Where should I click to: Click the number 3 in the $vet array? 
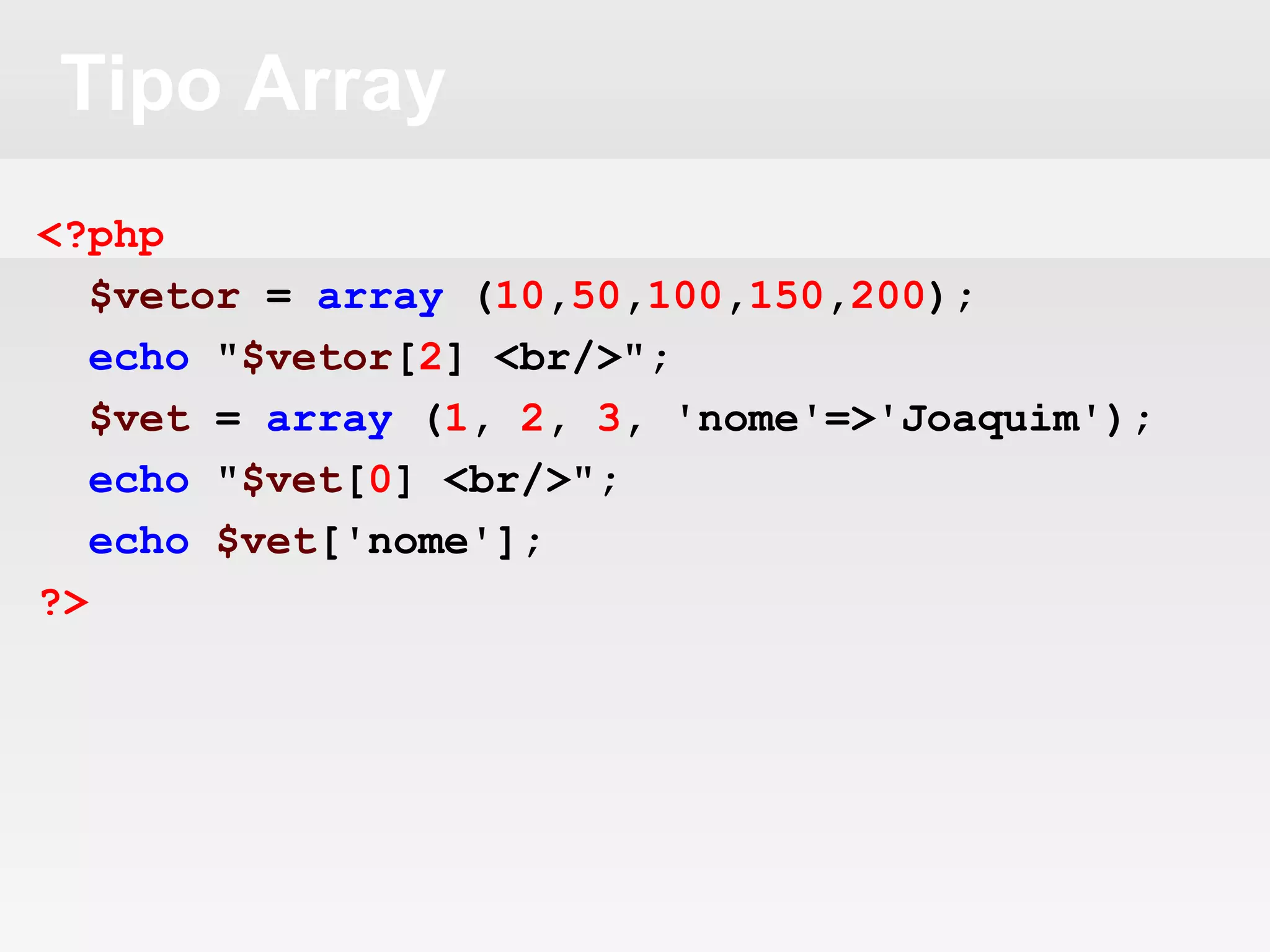609,418
